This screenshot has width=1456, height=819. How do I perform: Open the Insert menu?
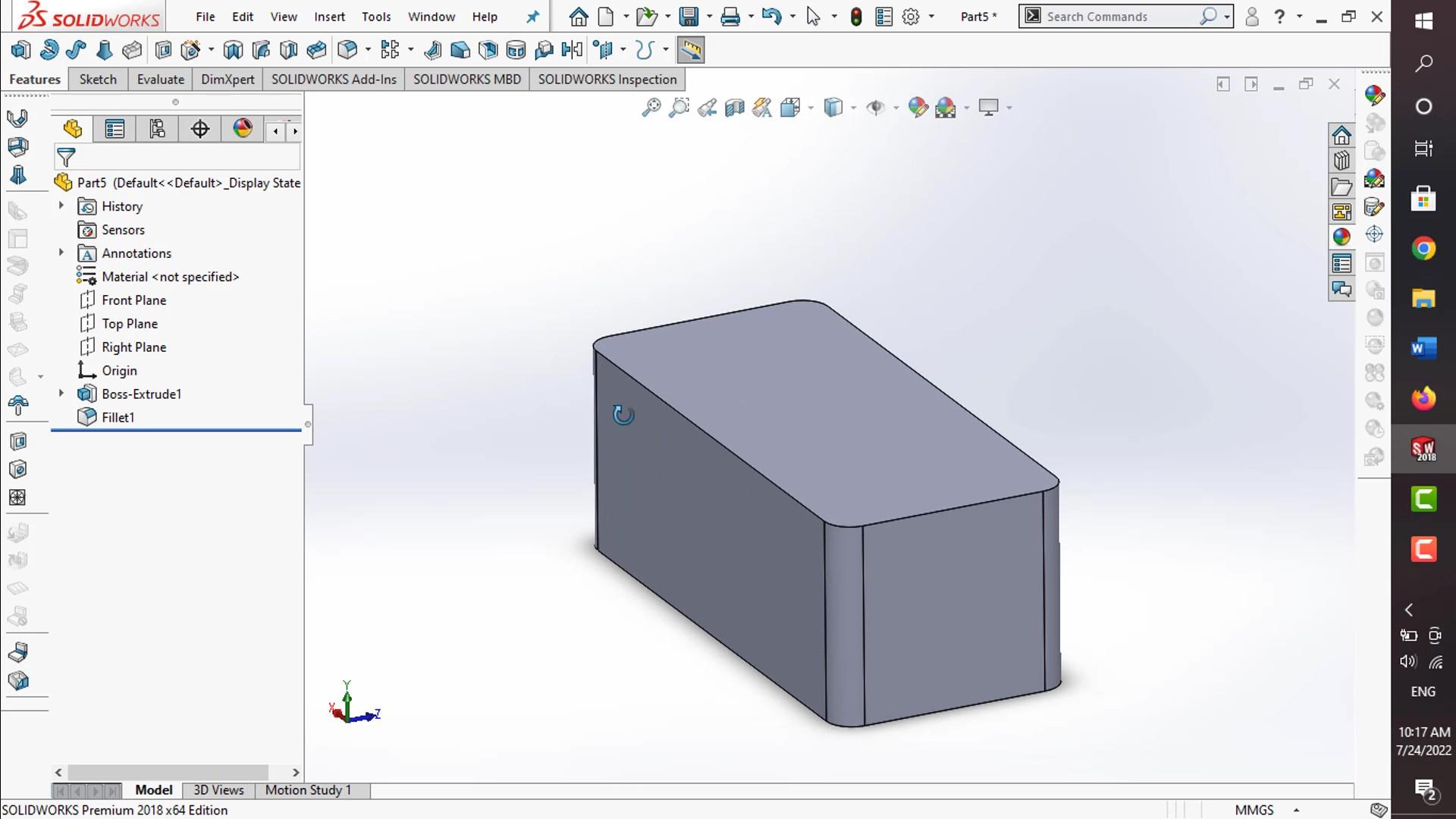click(x=330, y=17)
